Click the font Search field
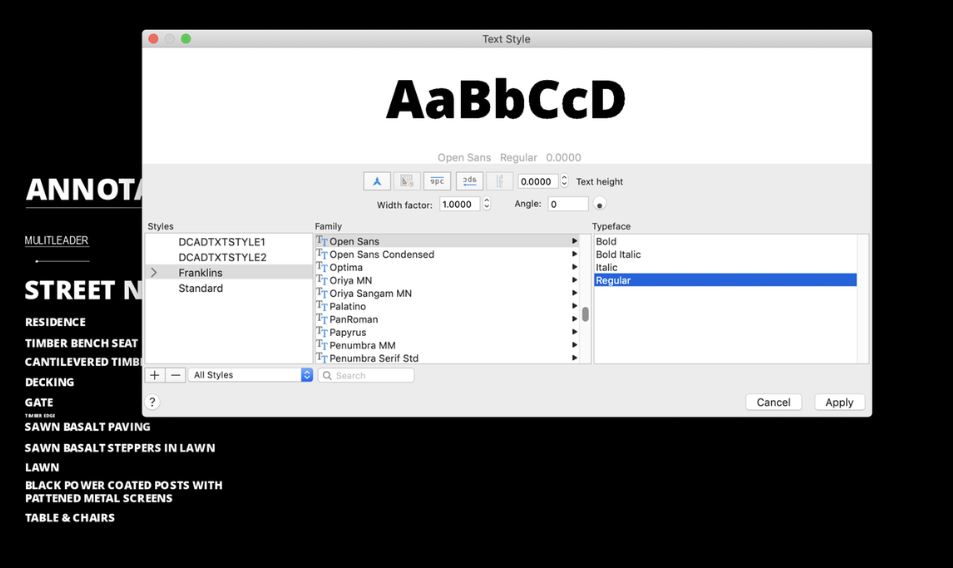Image resolution: width=953 pixels, height=568 pixels. pos(366,375)
